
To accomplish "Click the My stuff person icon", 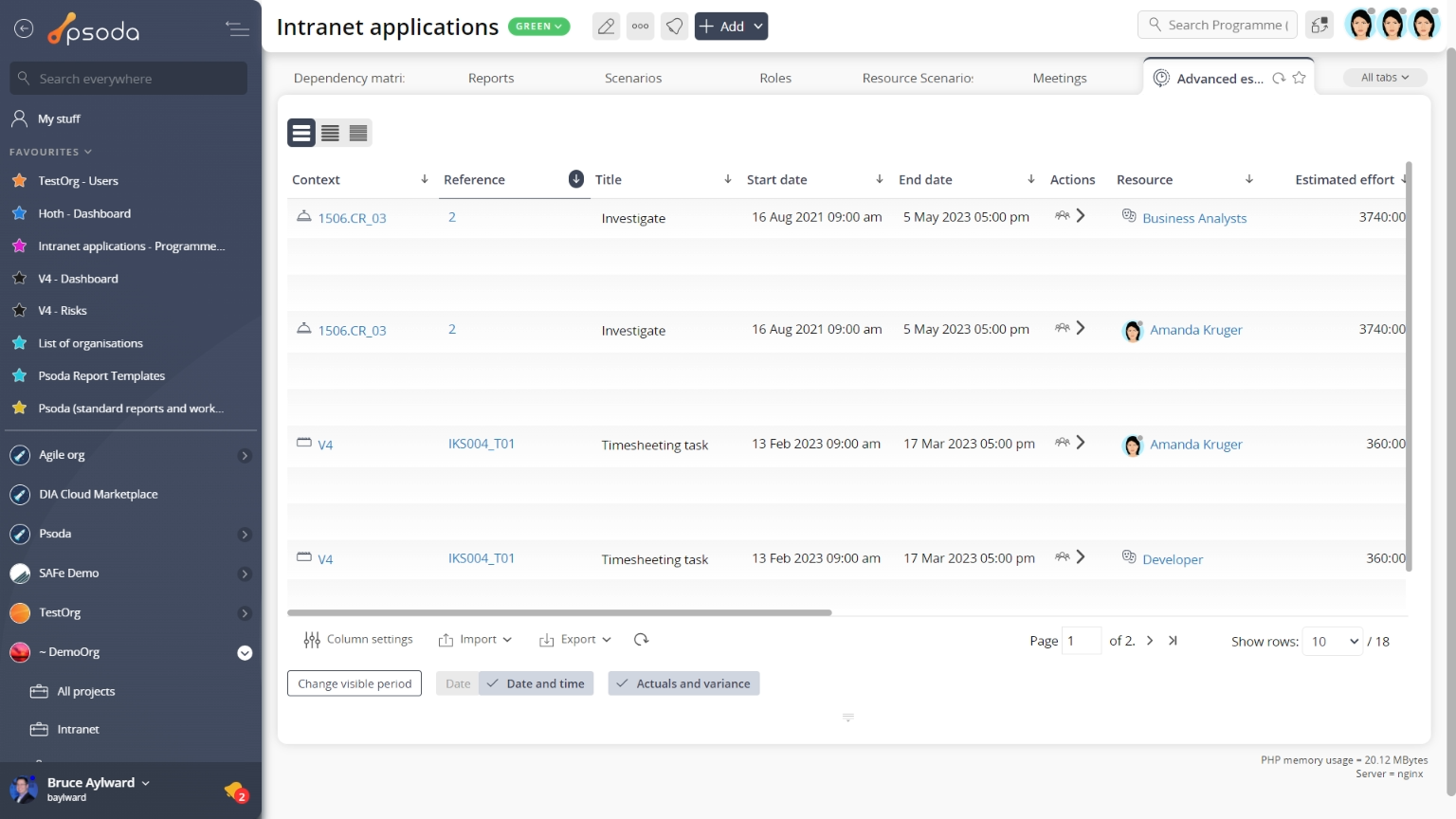I will 19,118.
